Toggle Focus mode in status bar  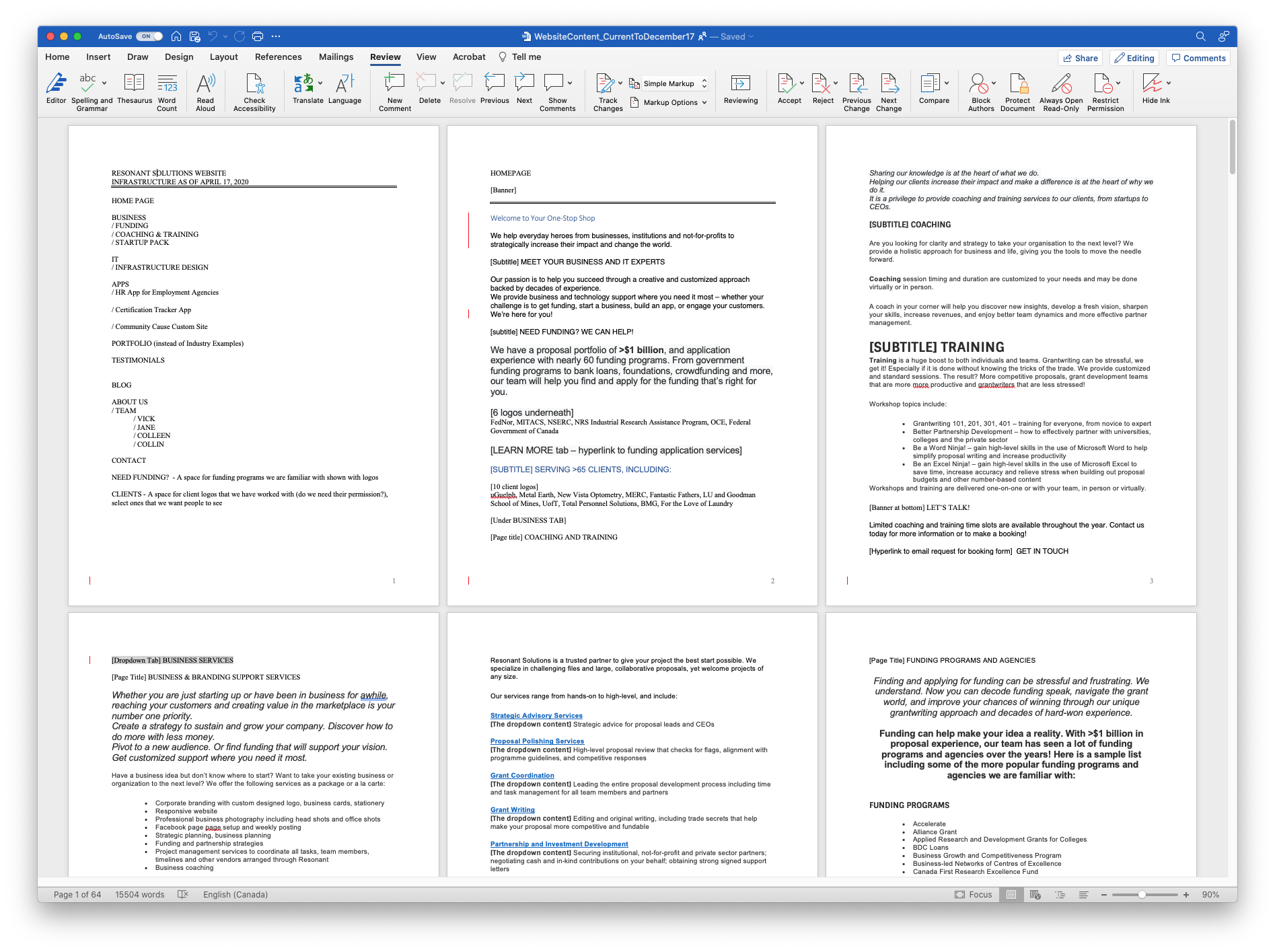[x=973, y=894]
